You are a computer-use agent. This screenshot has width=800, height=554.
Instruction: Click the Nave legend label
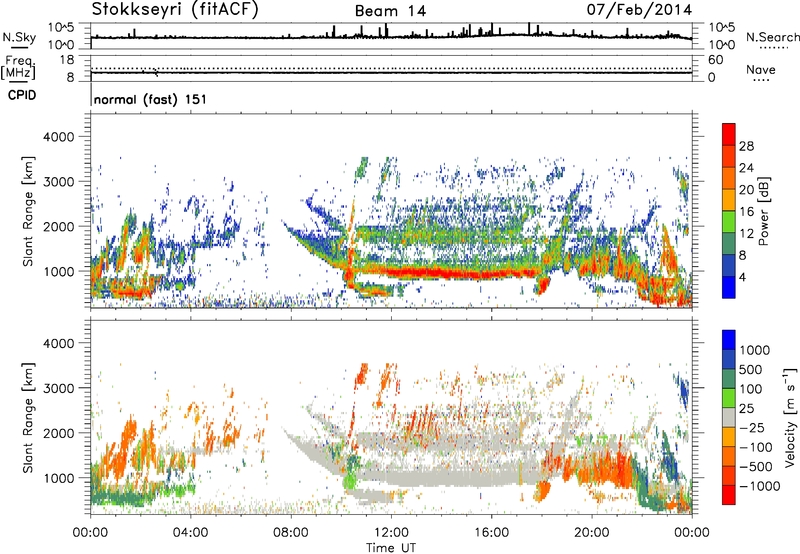(x=761, y=69)
